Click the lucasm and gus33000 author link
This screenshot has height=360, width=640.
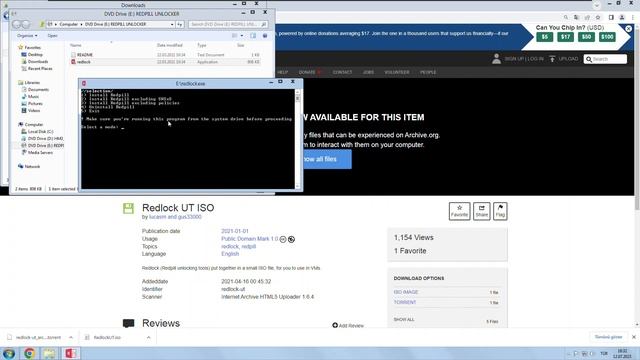click(x=175, y=217)
